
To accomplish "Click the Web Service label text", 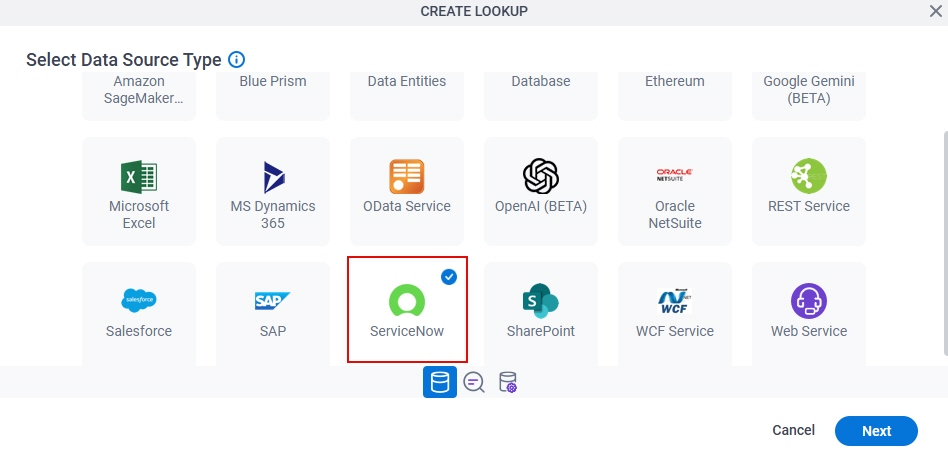I will pyautogui.click(x=809, y=331).
